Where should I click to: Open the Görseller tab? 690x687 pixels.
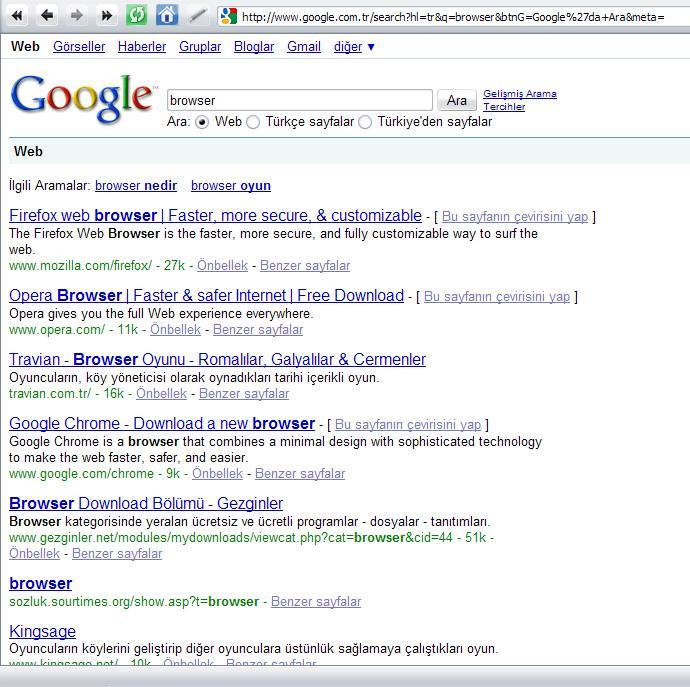coord(79,47)
